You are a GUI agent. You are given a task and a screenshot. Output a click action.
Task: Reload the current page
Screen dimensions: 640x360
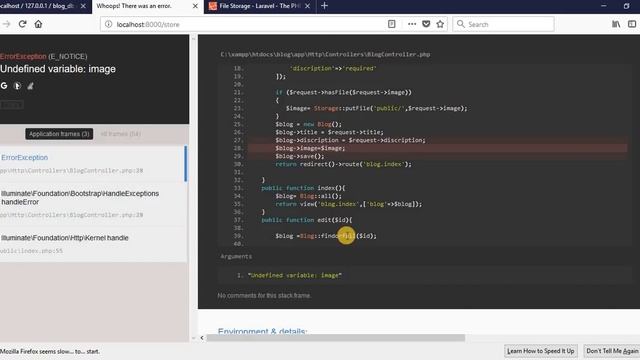(x=22, y=24)
